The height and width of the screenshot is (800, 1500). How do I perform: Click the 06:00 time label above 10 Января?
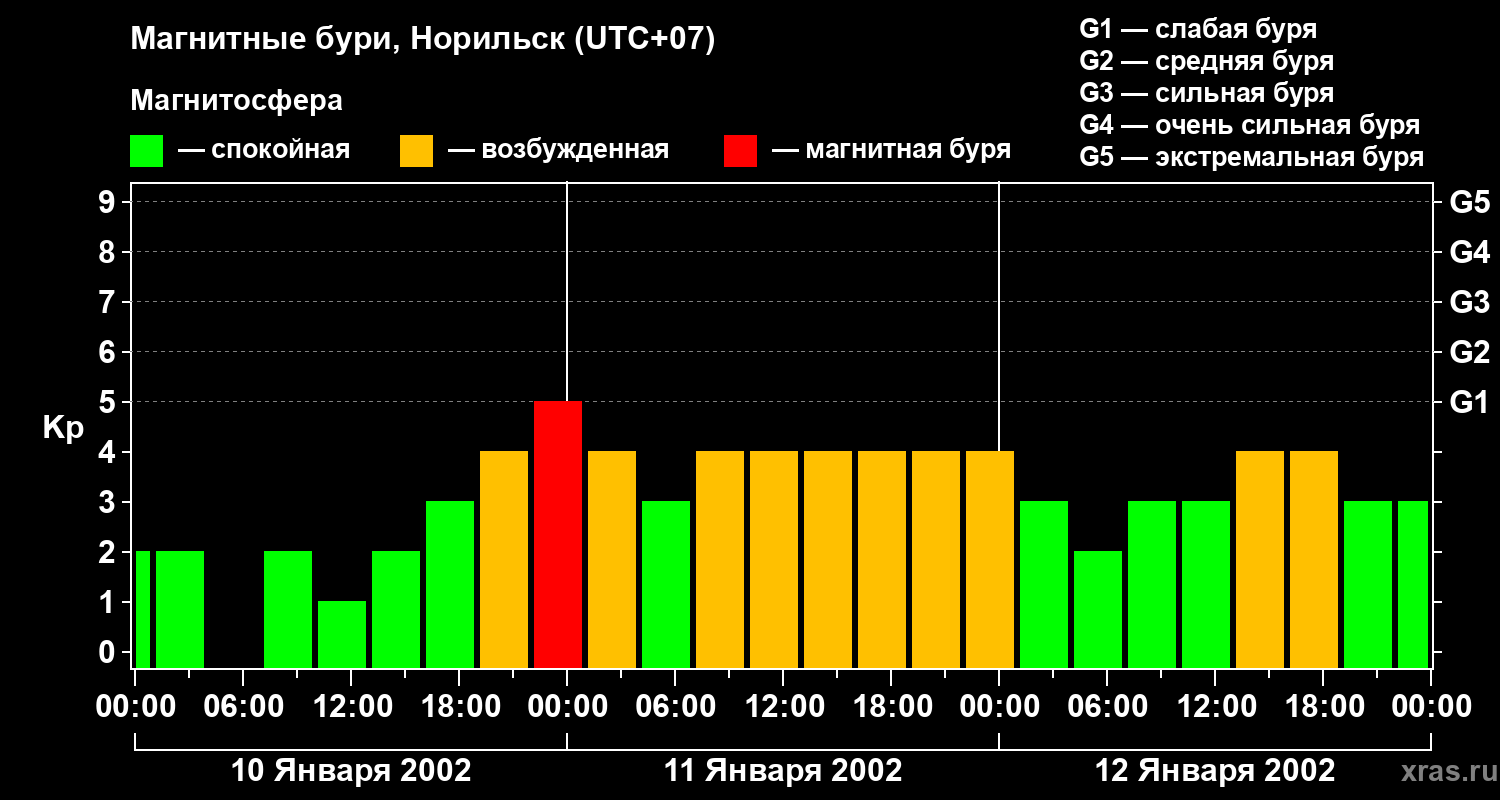(243, 706)
